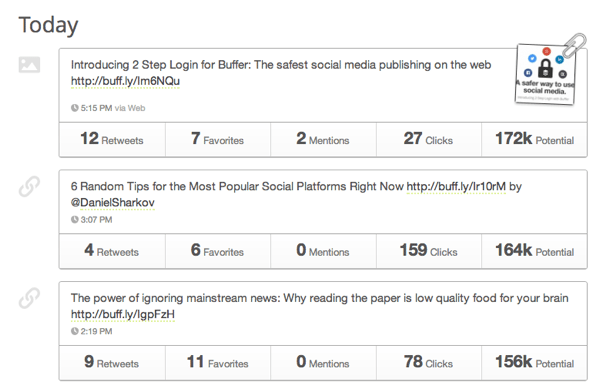Viewport: 600px width, 386px height.
Task: Click the link icon beside the Random Tips post
Action: click(29, 186)
